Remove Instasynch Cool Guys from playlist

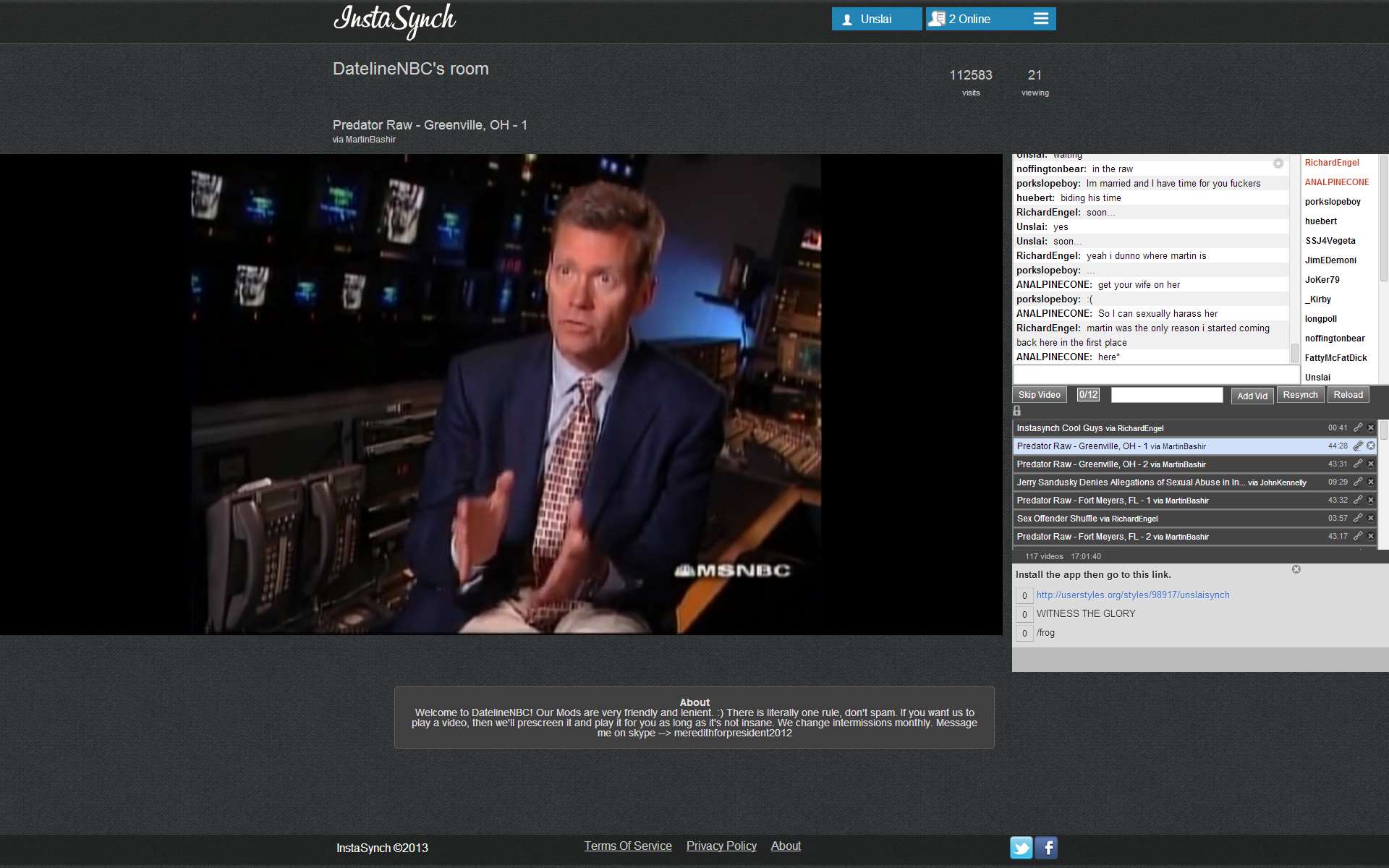pyautogui.click(x=1370, y=427)
